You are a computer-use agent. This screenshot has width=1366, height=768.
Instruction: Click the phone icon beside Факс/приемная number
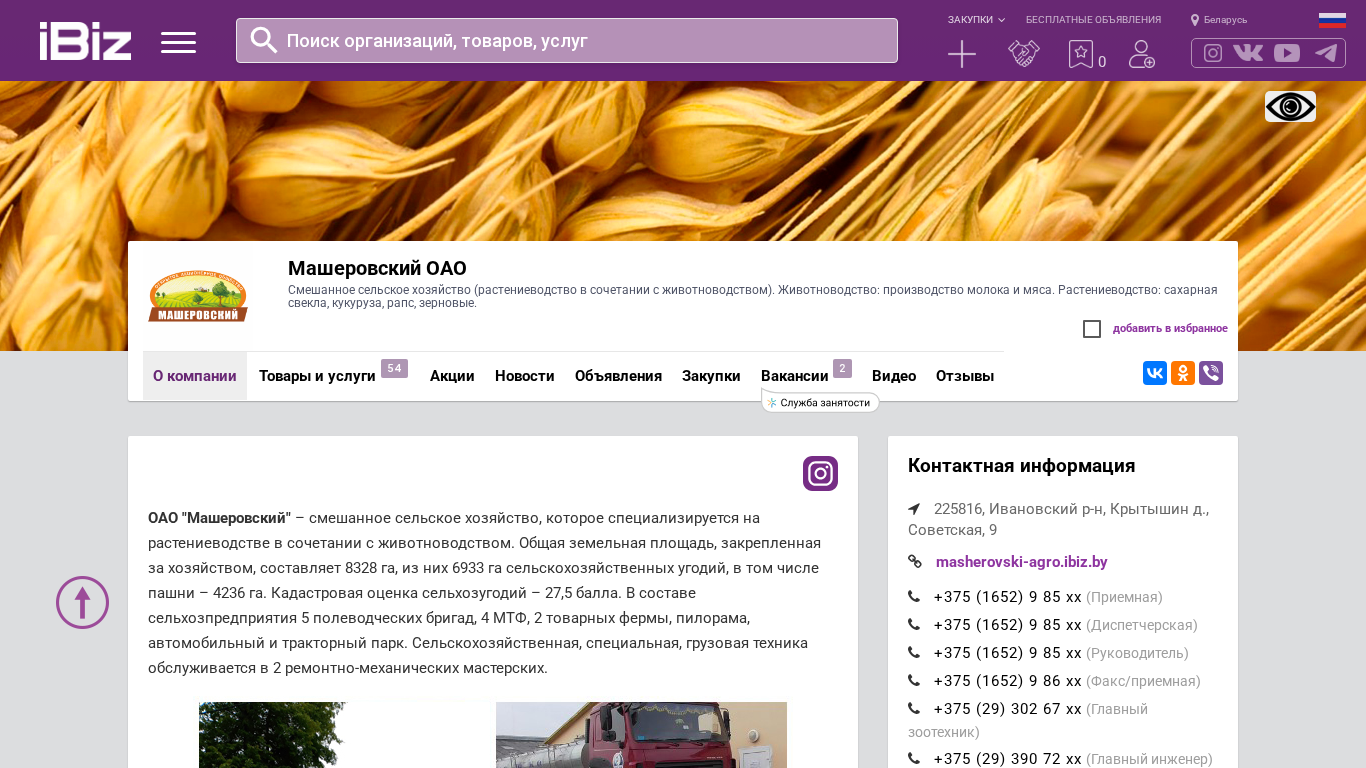(x=914, y=681)
